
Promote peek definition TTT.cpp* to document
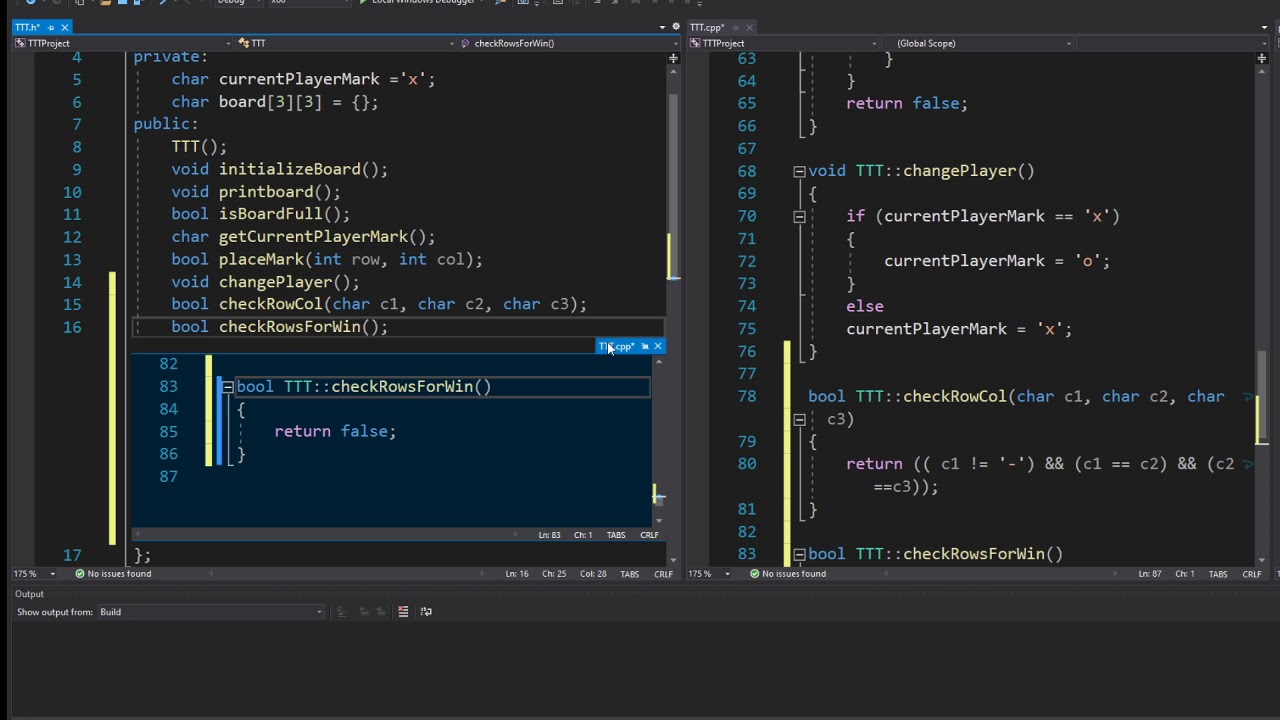(645, 346)
